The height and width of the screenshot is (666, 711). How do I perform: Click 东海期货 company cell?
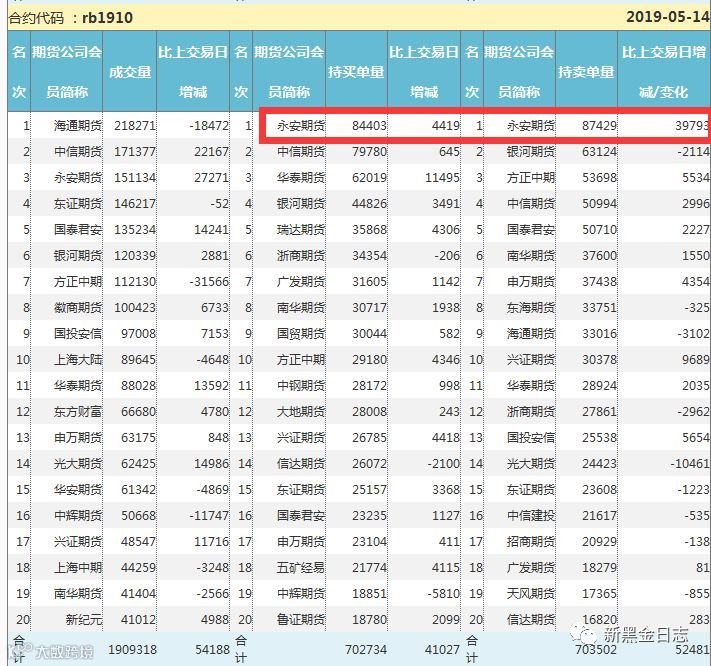click(531, 308)
